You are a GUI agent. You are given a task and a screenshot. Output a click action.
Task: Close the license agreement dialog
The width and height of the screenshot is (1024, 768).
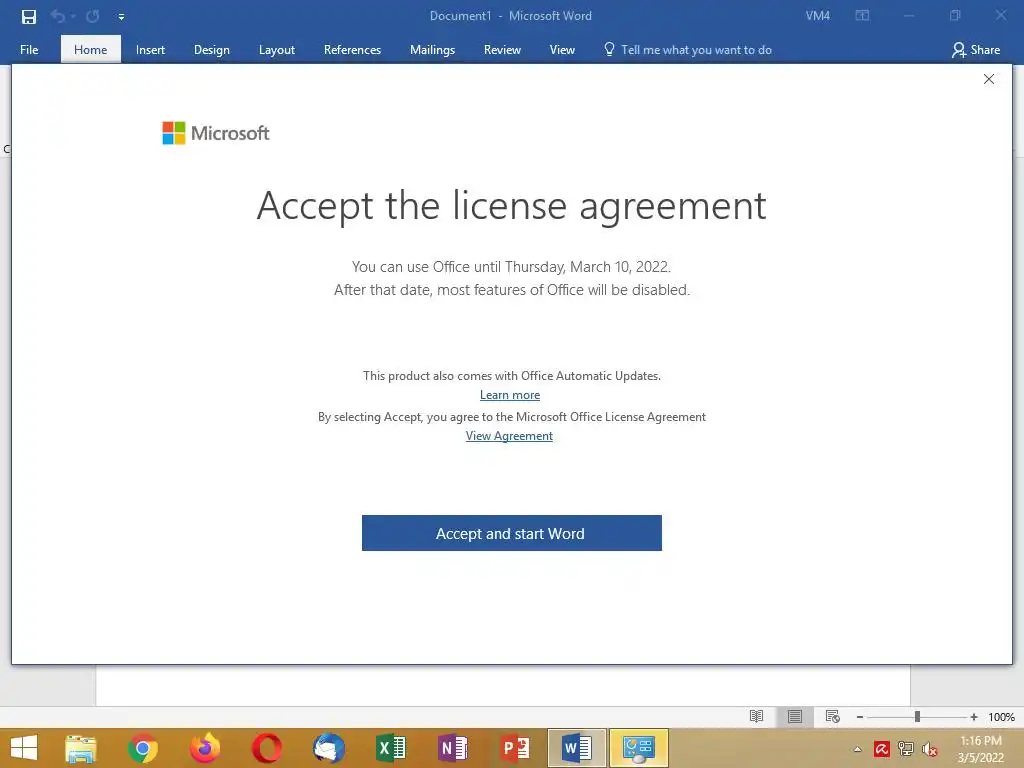(989, 79)
